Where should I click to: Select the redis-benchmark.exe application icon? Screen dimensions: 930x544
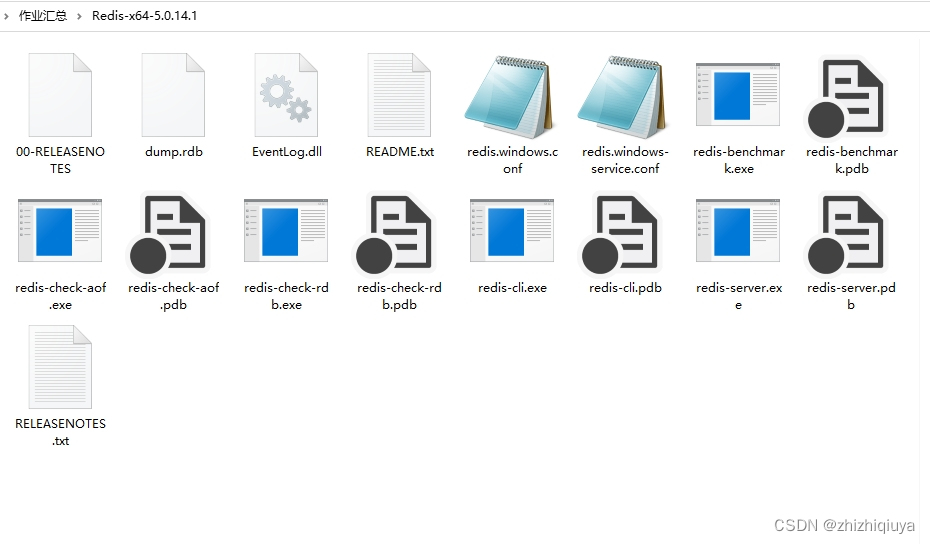pos(738,94)
